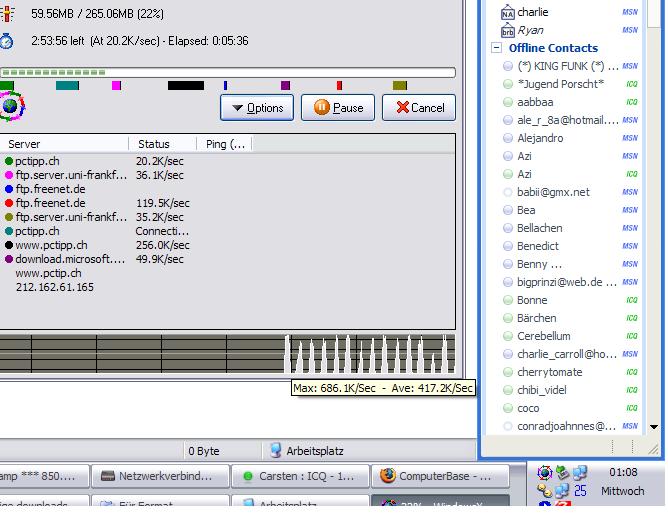This screenshot has height=519, width=668.
Task: Click the status circle beside Alejandro
Action: tap(507, 138)
